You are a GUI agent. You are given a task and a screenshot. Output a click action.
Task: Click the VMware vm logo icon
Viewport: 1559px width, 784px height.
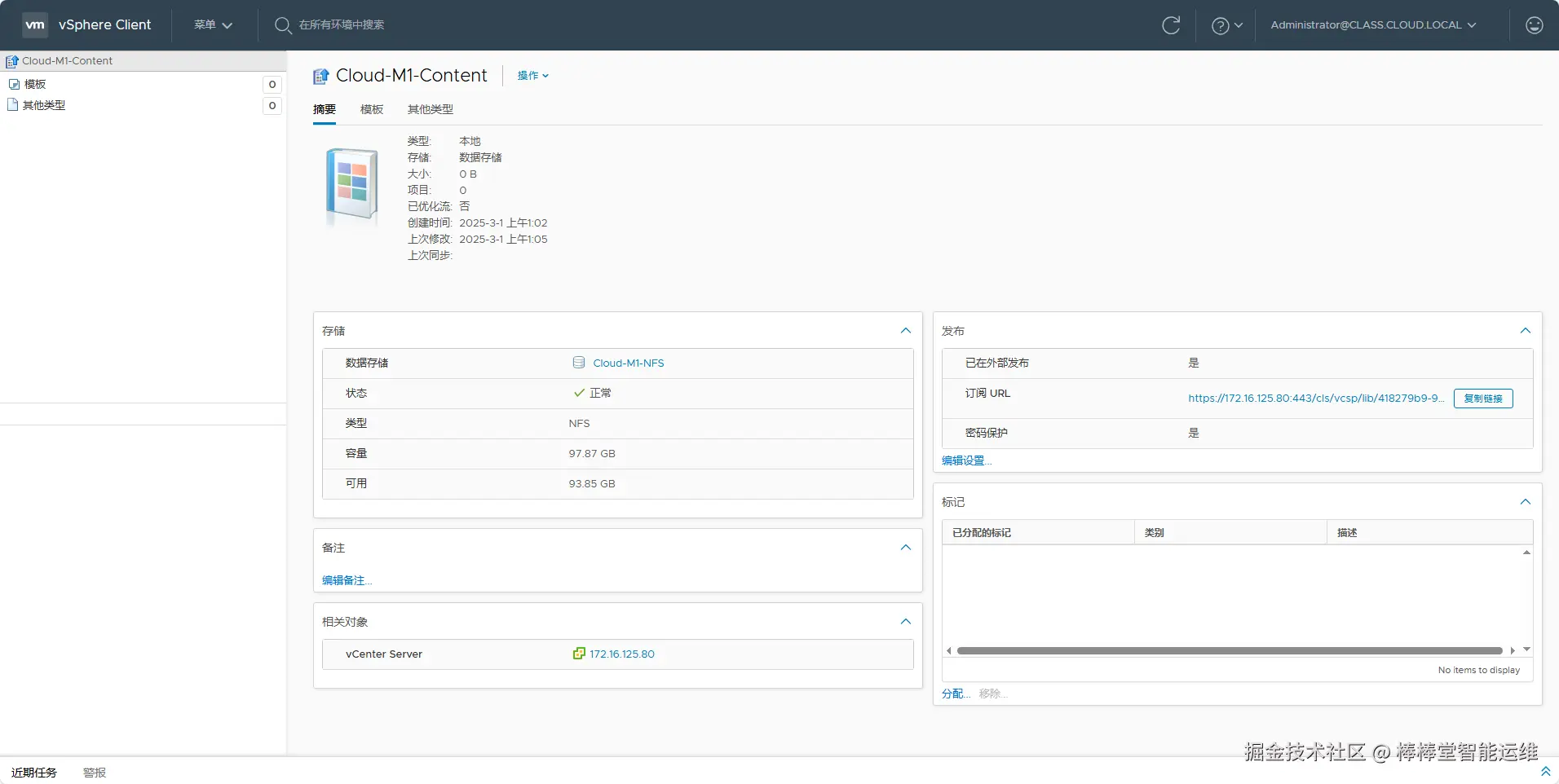tap(35, 24)
